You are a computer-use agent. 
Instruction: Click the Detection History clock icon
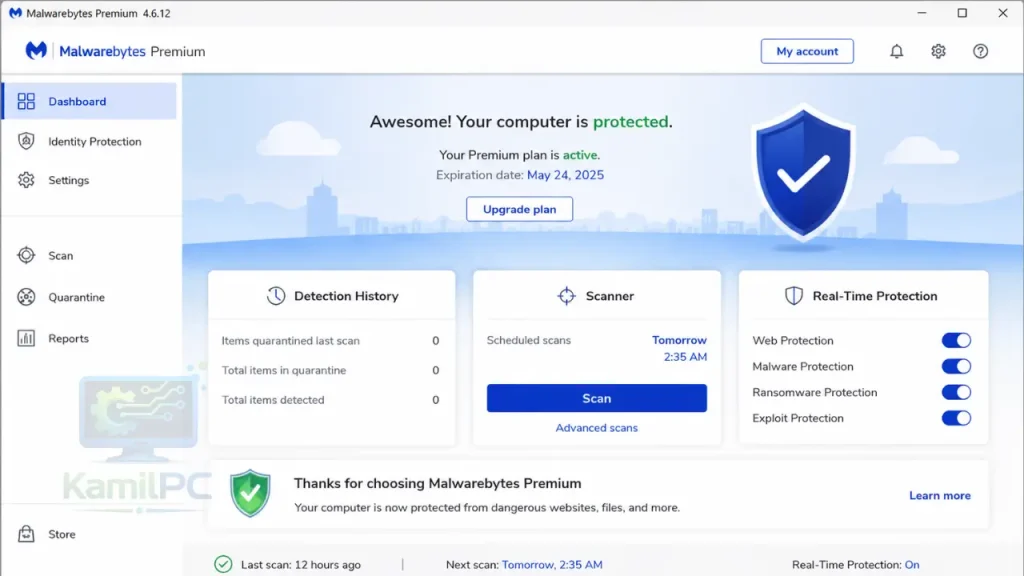click(x=276, y=296)
